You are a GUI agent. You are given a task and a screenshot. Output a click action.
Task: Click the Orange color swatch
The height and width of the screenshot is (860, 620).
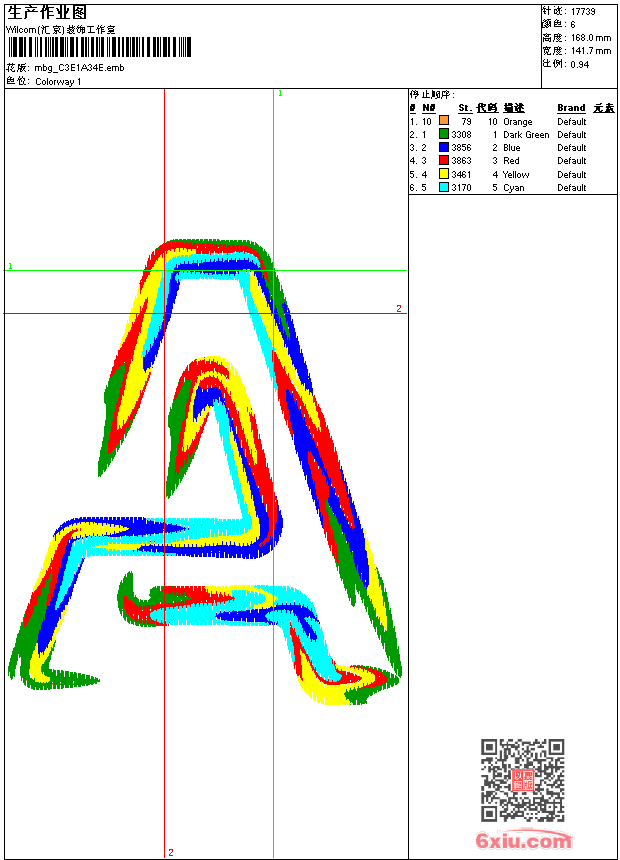click(x=444, y=121)
